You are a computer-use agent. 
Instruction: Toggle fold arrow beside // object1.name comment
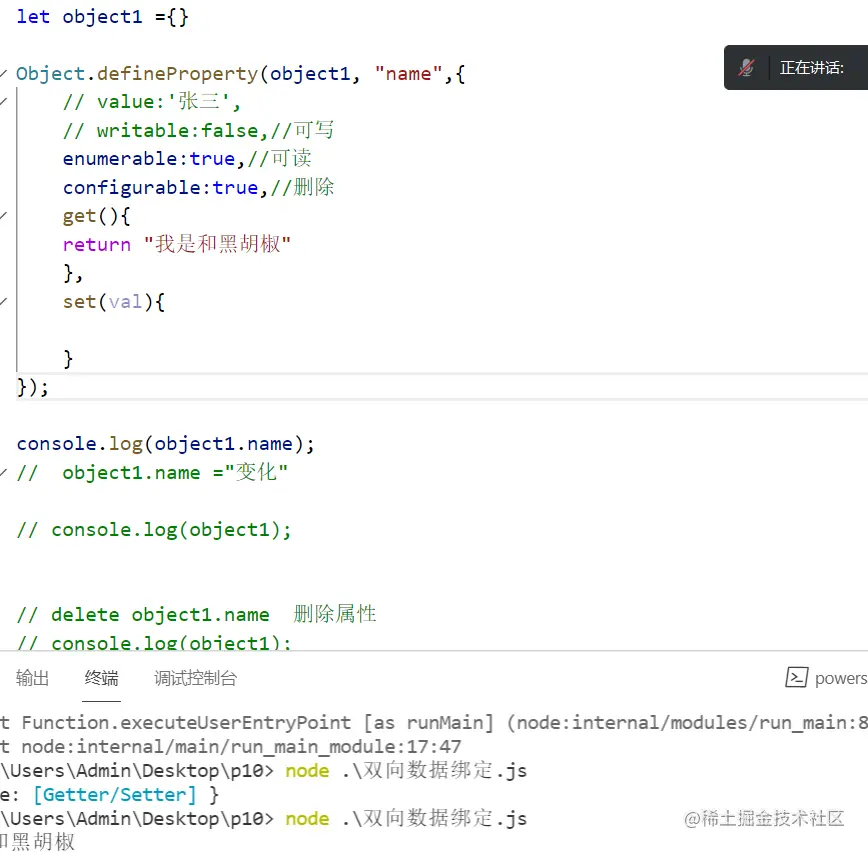(x=3, y=472)
